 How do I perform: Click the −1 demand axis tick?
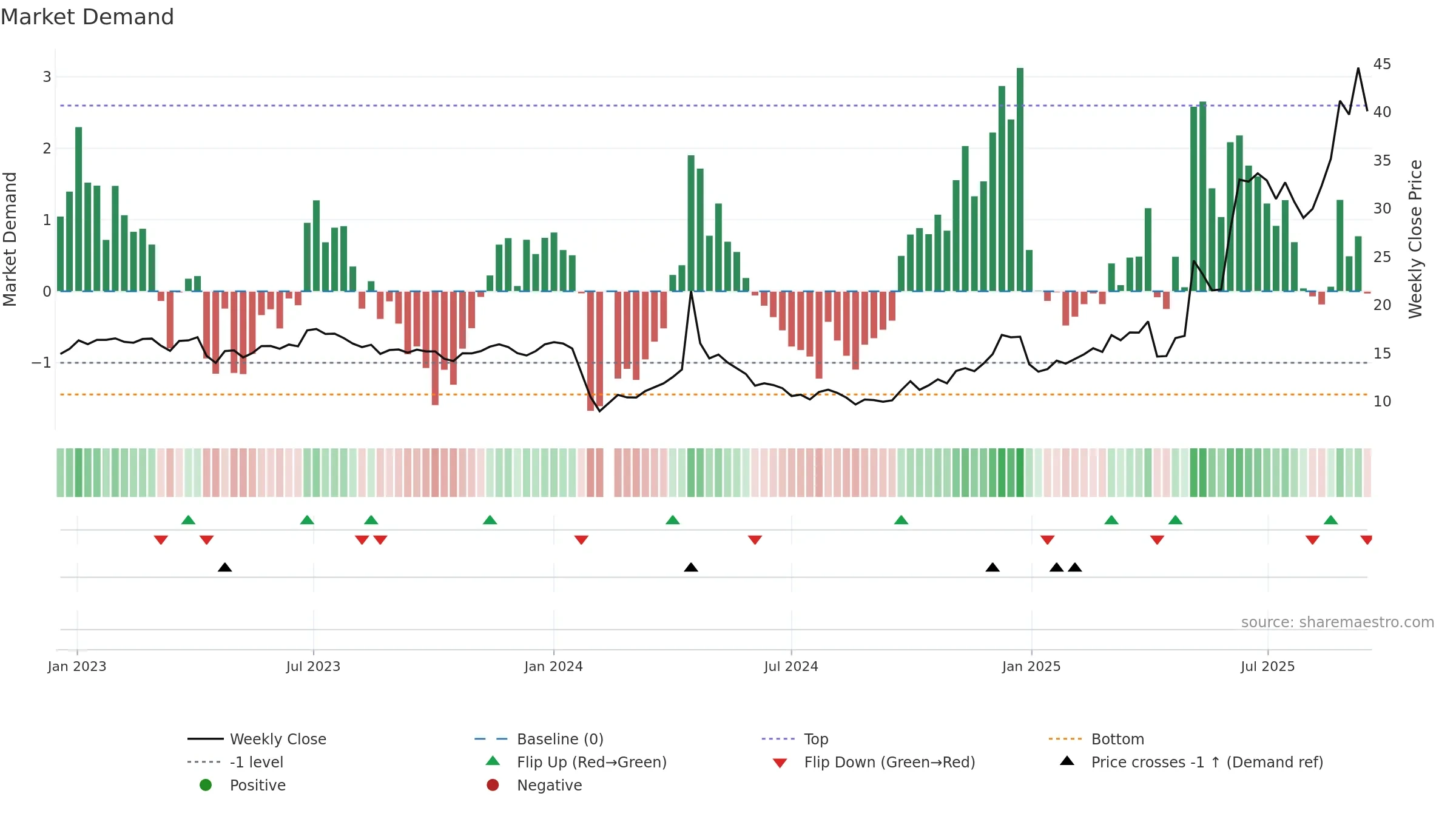click(41, 363)
